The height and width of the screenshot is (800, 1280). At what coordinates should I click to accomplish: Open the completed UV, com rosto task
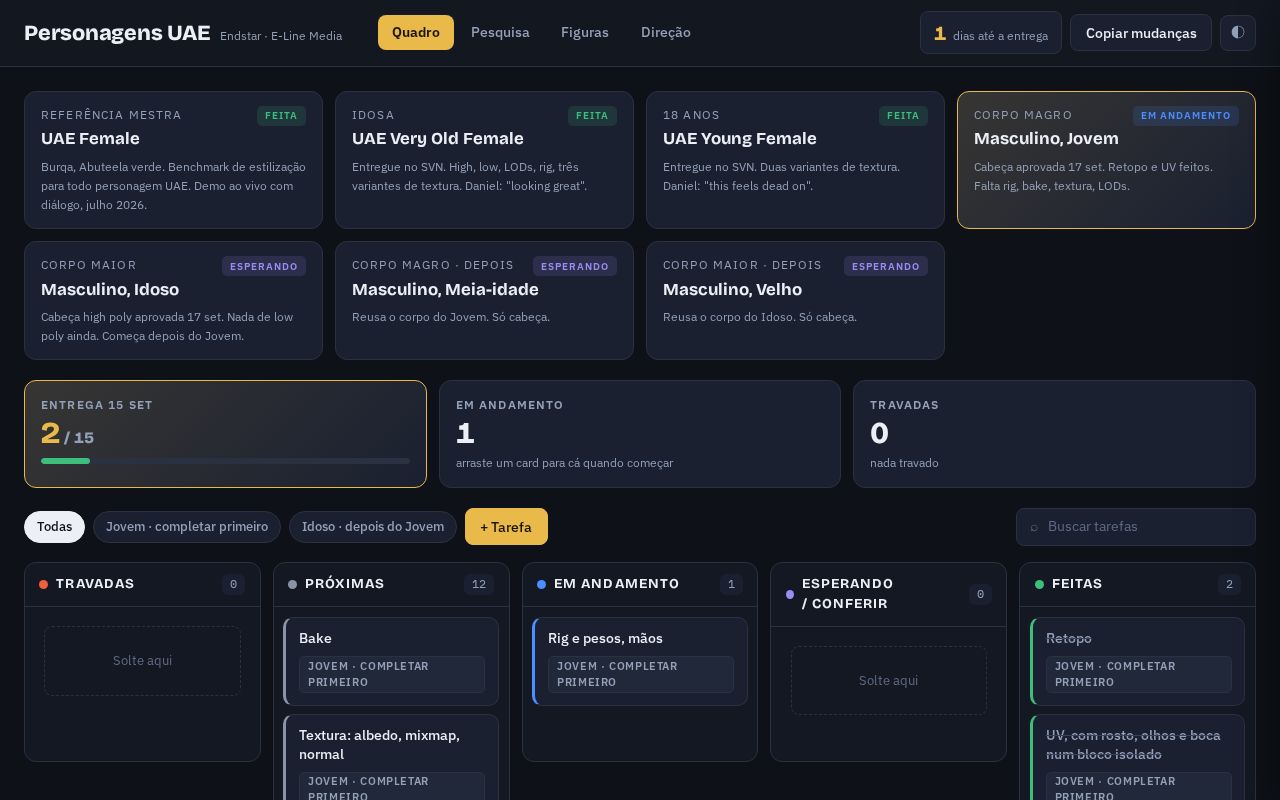1138,758
